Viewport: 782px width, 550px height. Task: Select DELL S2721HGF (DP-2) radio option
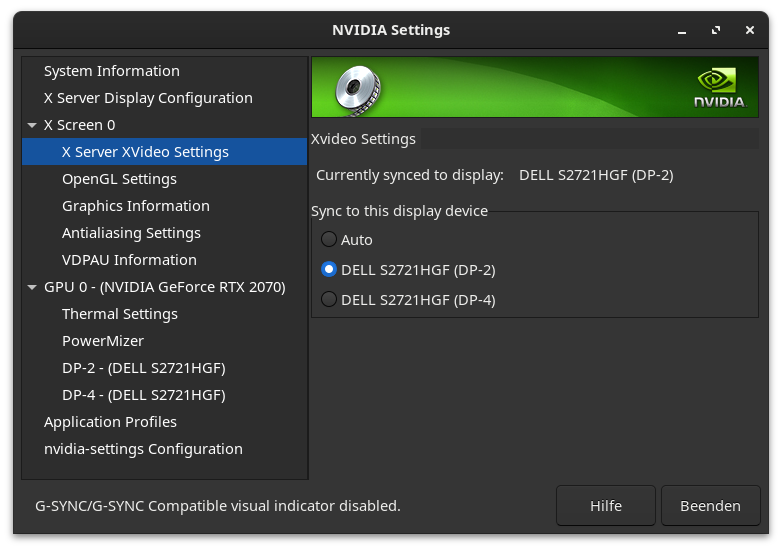[x=329, y=269]
